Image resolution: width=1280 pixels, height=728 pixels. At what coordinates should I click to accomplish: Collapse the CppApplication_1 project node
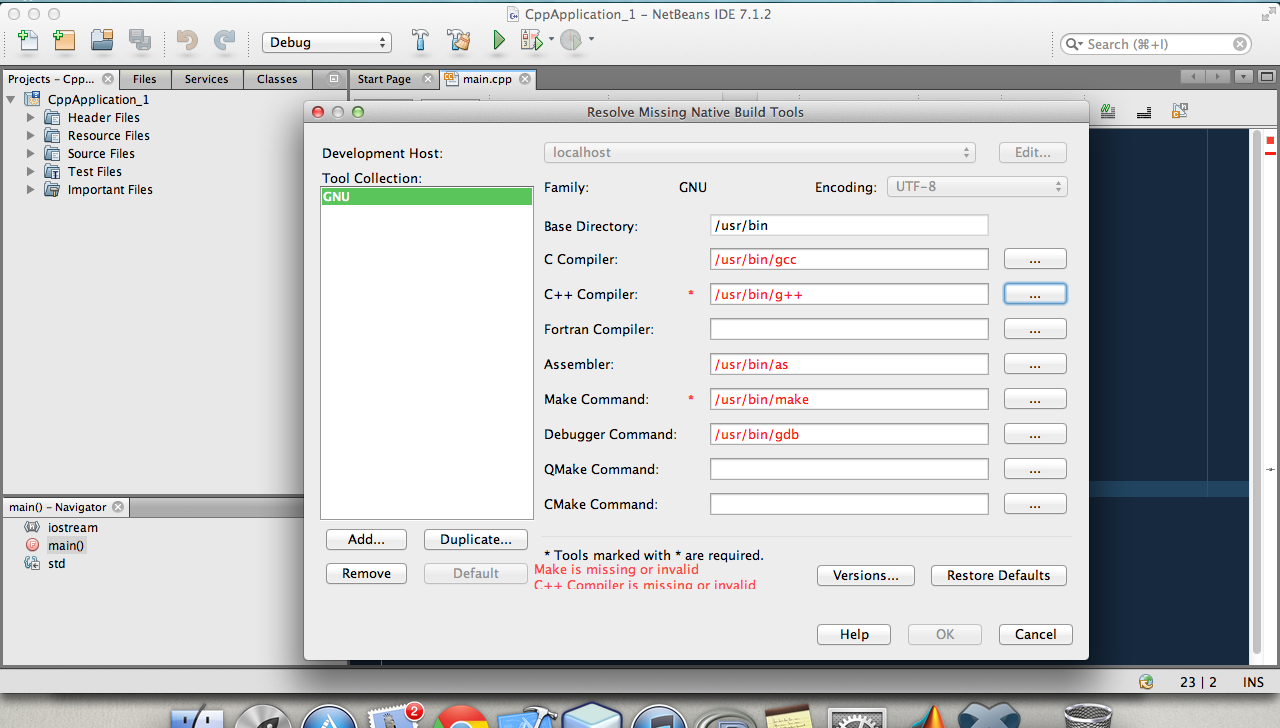pos(11,99)
